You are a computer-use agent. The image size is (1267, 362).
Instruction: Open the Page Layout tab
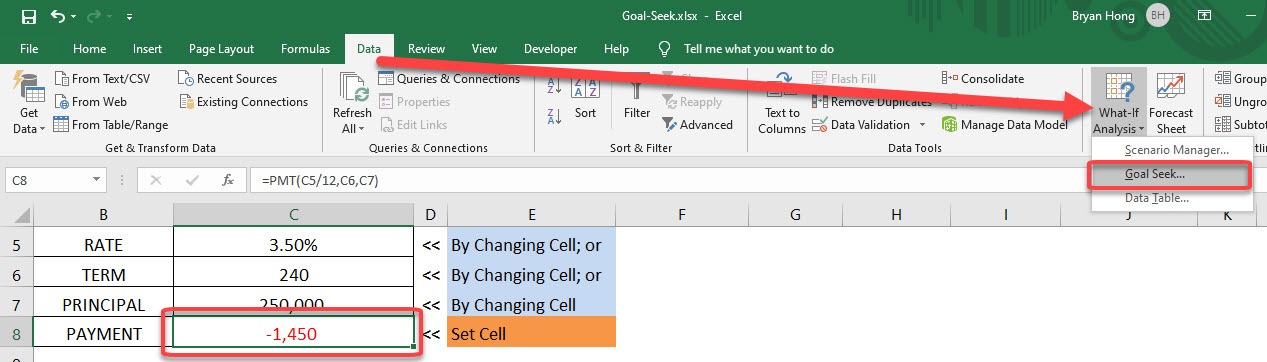point(221,48)
